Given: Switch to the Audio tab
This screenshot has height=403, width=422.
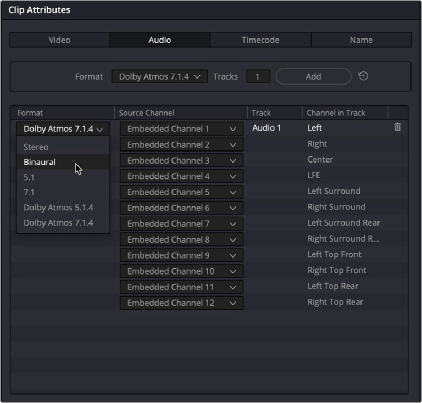Looking at the screenshot, I should click(x=160, y=40).
